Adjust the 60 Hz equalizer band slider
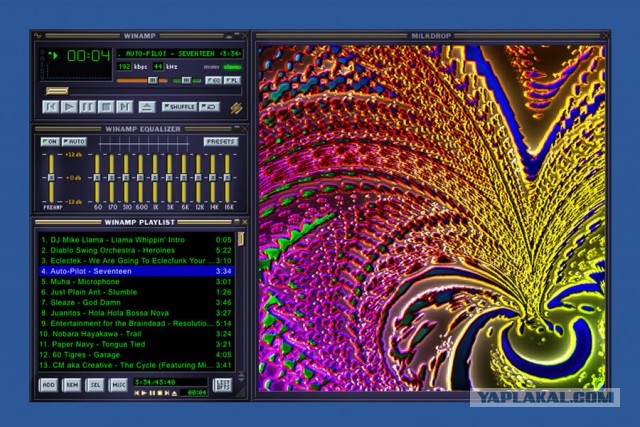 pos(97,178)
